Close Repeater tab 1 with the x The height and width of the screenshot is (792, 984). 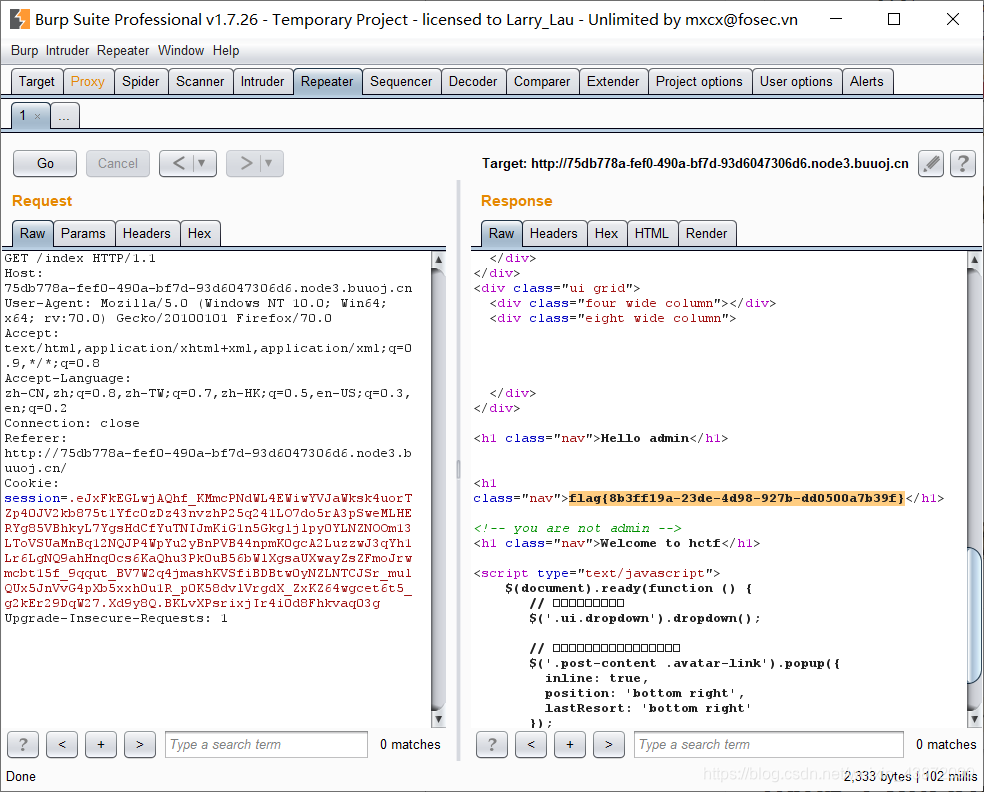tap(38, 116)
